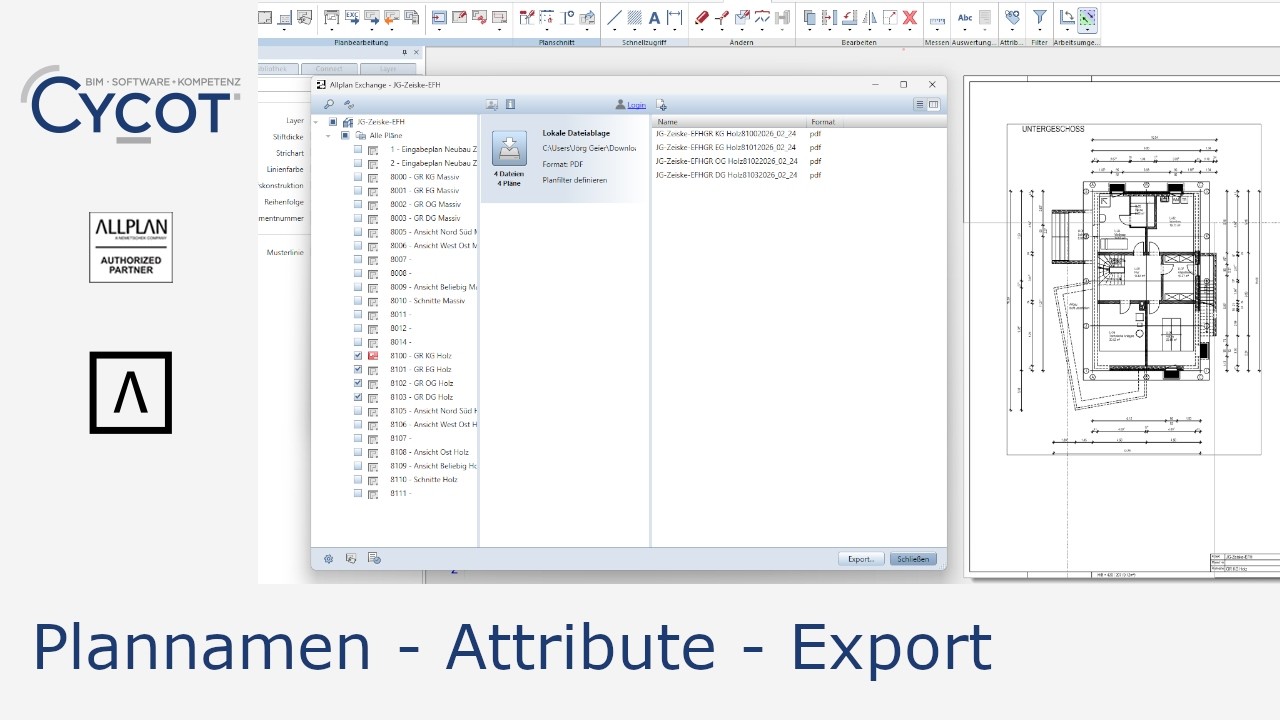Open settings gear at bottom of dialog
This screenshot has width=1280, height=720.
point(328,558)
